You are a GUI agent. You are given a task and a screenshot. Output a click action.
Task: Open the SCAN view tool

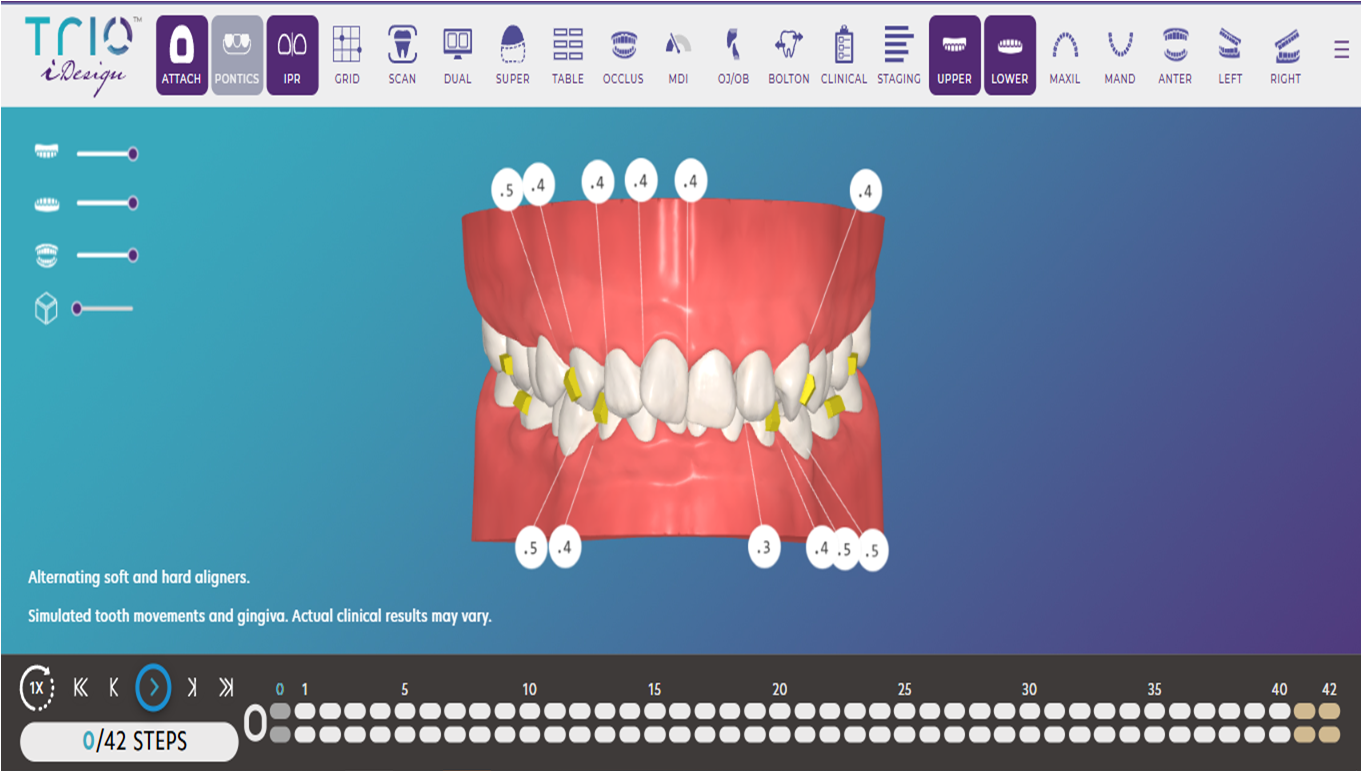402,56
